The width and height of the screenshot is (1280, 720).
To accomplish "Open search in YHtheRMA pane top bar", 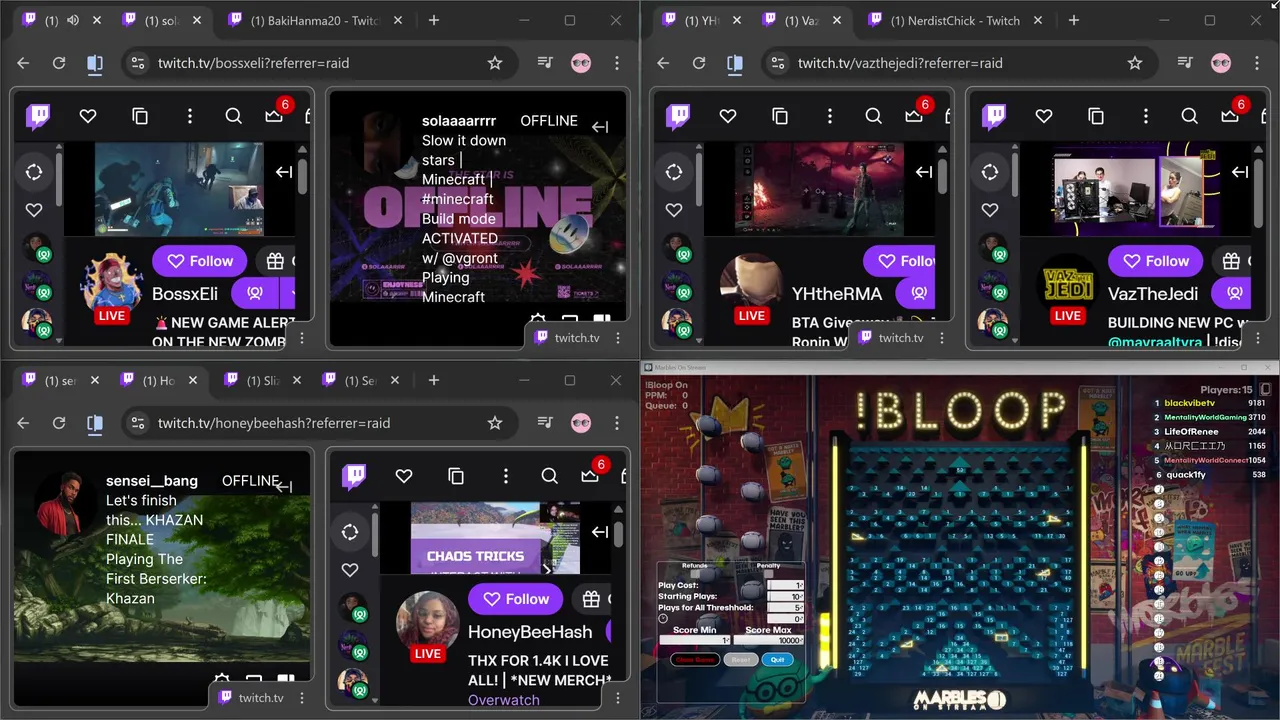I will click(874, 116).
